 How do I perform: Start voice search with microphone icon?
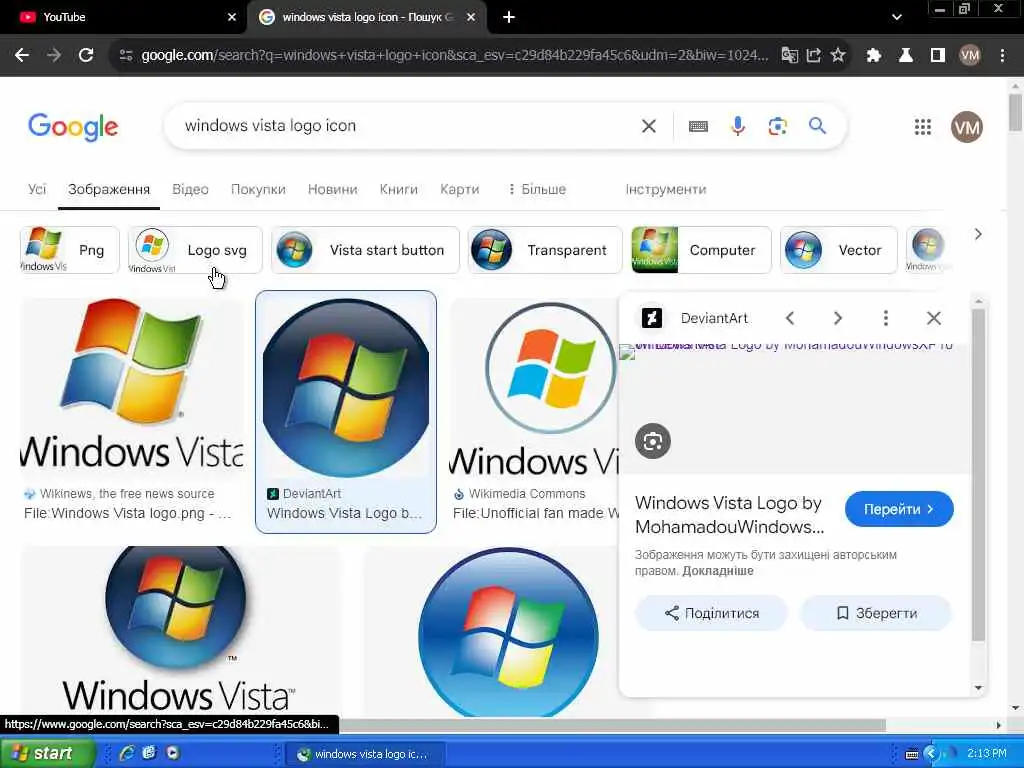(738, 126)
